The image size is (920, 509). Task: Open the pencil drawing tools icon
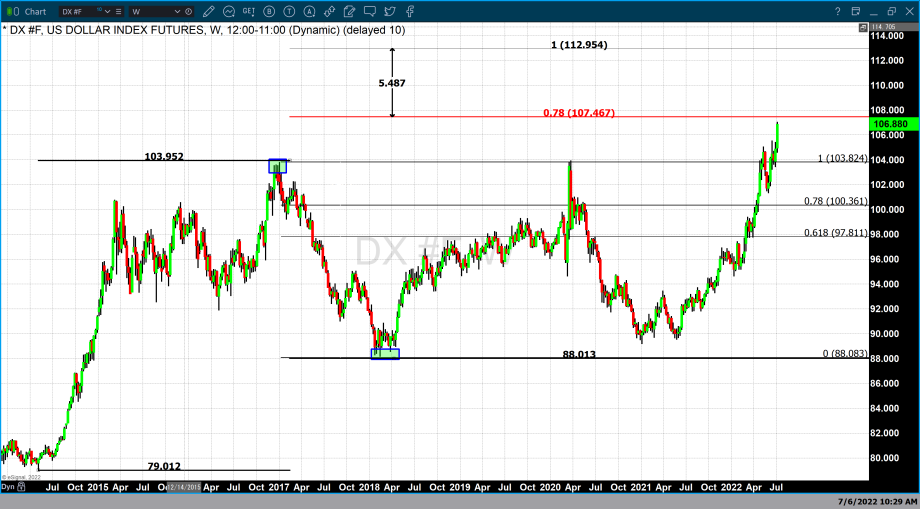(210, 11)
